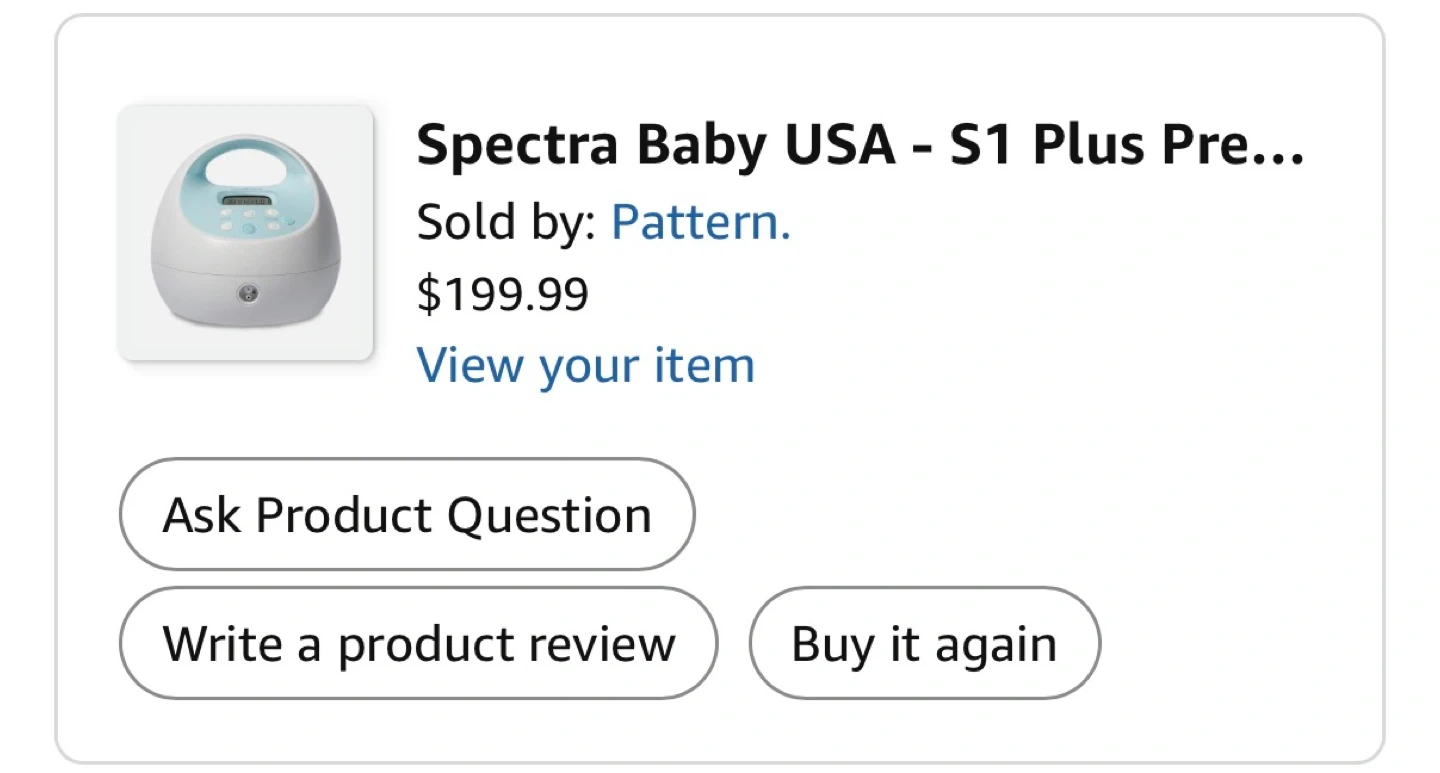
Task: Click the Sold by: label
Action: 505,222
